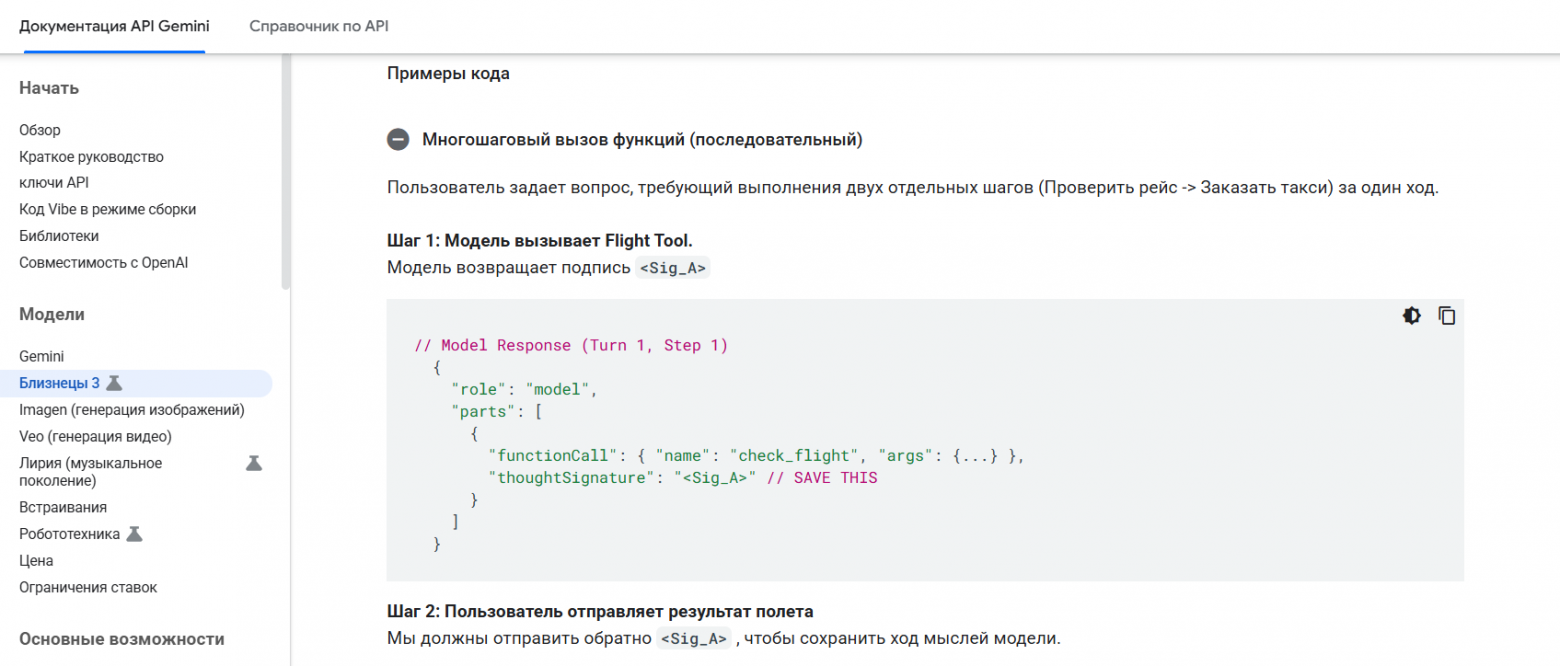Open Veo (генерация видео) page
The height and width of the screenshot is (666, 1560).
[95, 436]
